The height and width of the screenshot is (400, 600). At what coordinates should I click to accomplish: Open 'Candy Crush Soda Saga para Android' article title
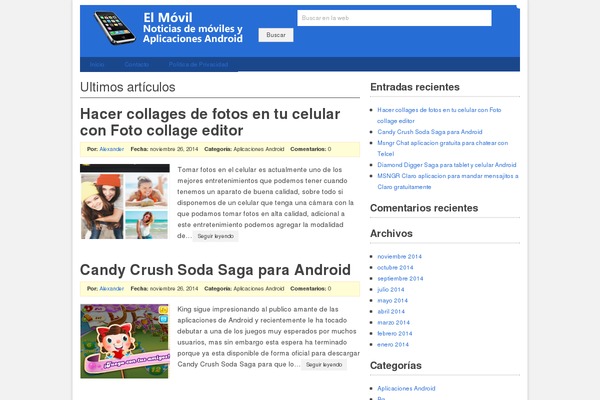(x=215, y=270)
